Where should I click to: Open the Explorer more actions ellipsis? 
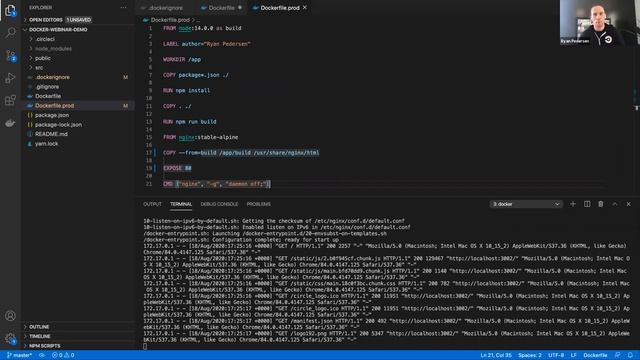(x=123, y=7)
